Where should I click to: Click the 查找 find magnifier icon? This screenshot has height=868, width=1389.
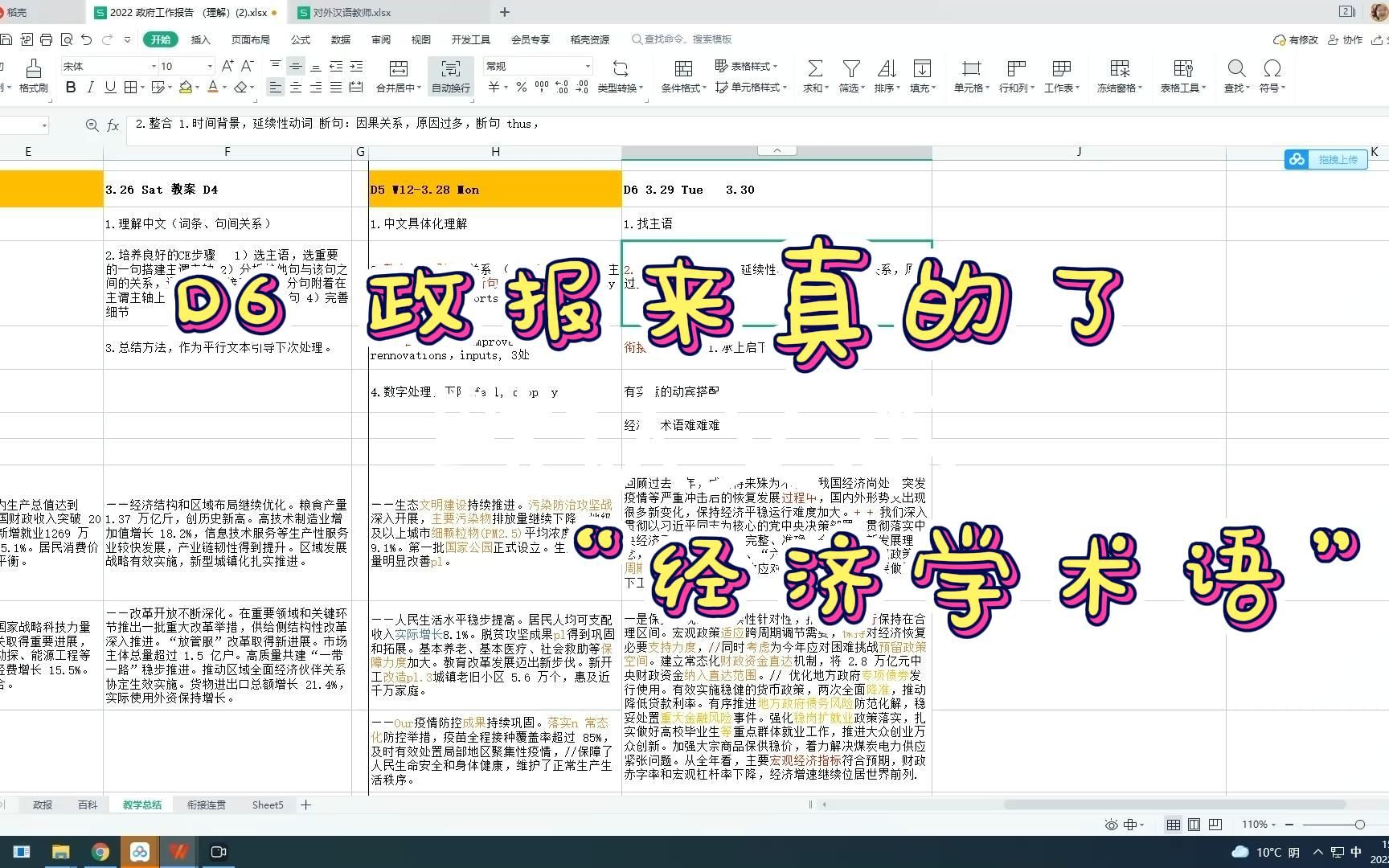point(1236,68)
